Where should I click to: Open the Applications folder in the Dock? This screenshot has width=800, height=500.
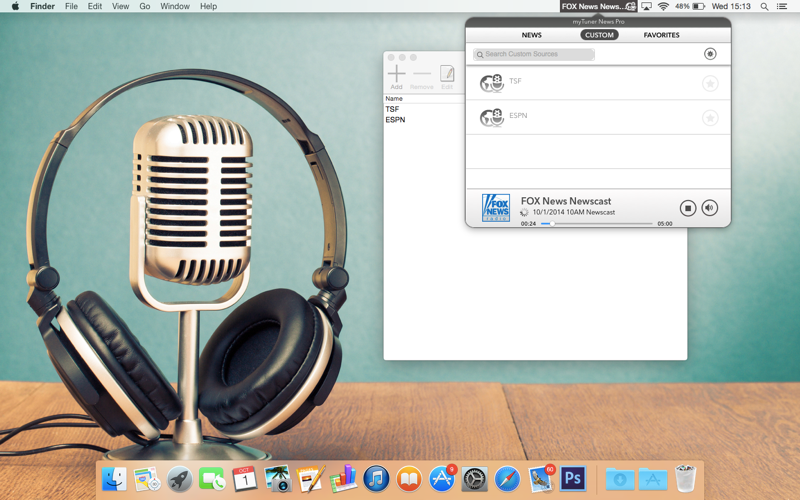pyautogui.click(x=653, y=480)
